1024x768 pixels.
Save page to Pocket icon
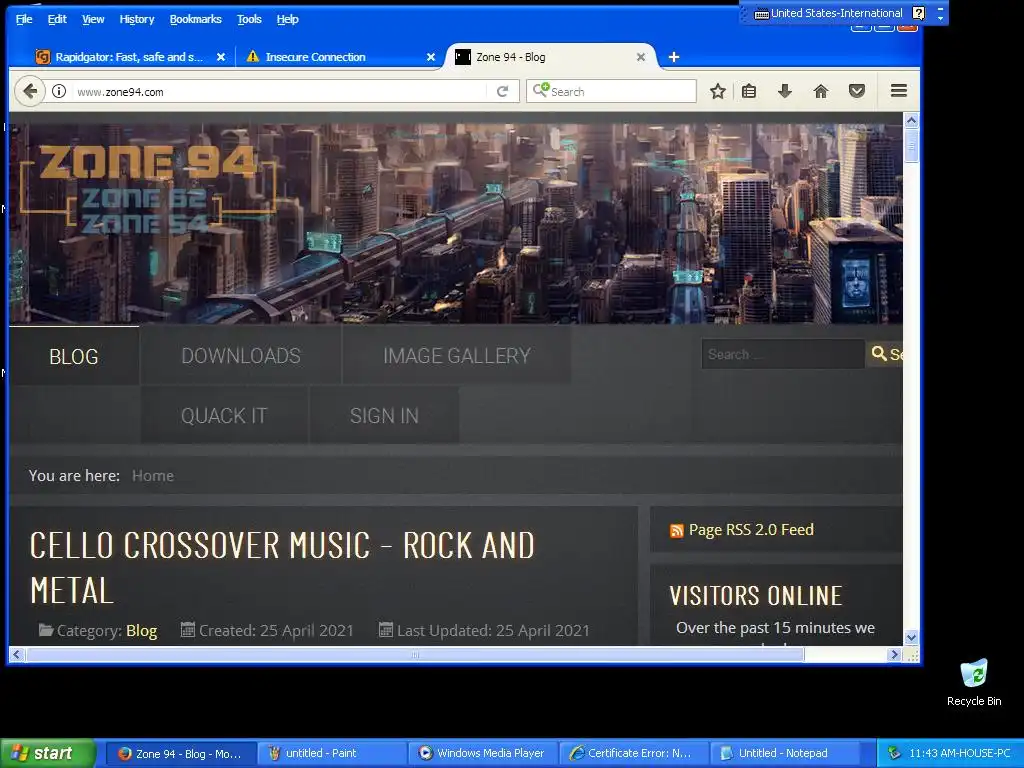click(857, 91)
